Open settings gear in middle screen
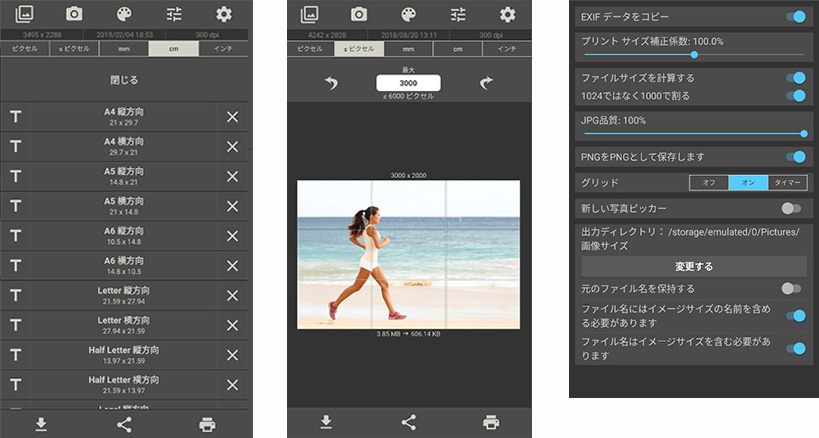Screen dimensions: 819x438 [x=507, y=14]
